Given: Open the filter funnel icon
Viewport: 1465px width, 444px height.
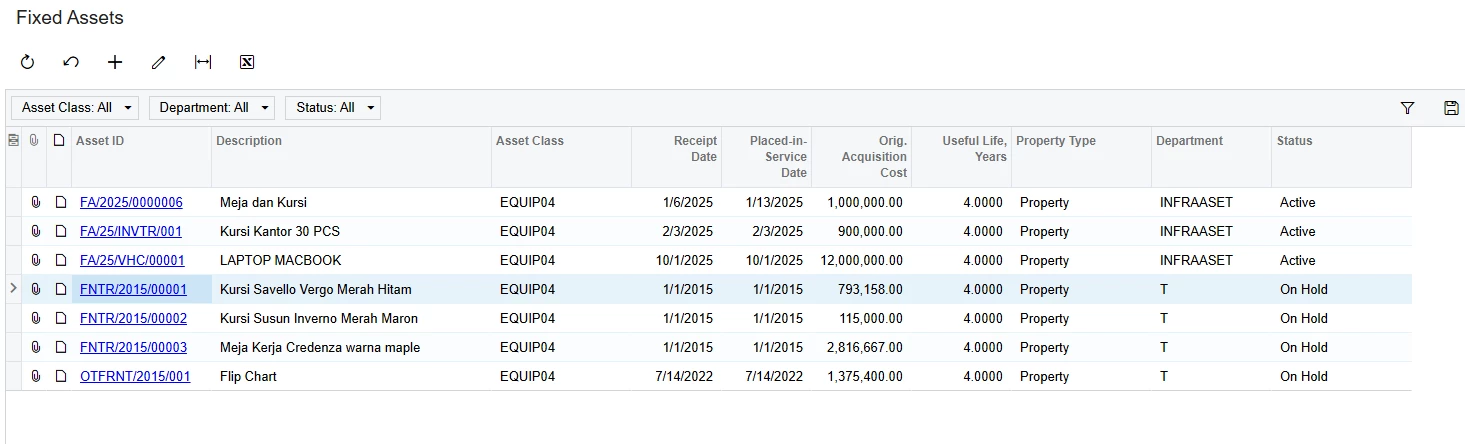Looking at the screenshot, I should (1408, 108).
